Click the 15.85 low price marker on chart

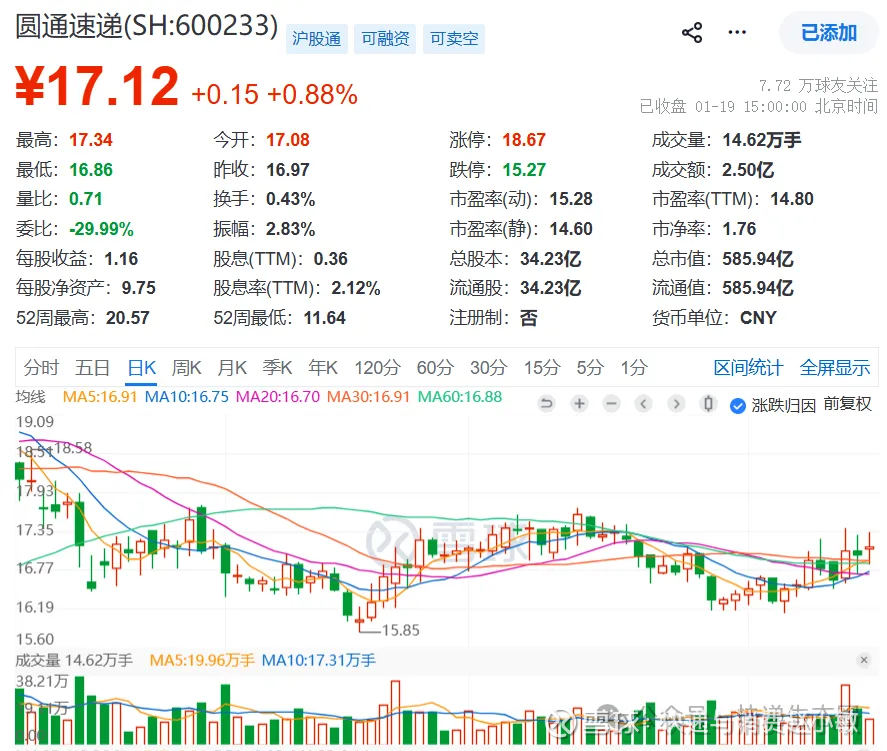point(401,630)
